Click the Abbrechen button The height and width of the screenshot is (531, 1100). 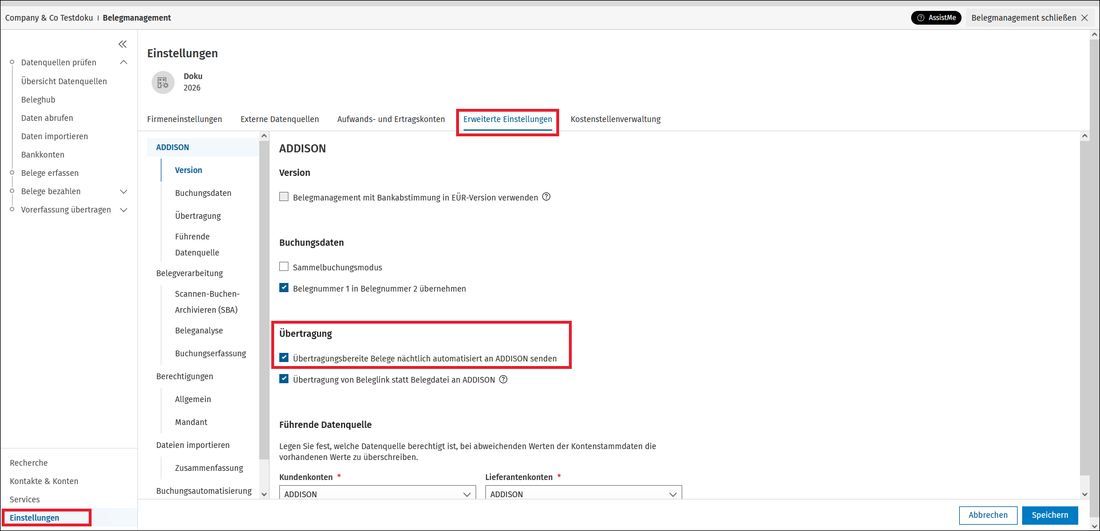tap(988, 515)
